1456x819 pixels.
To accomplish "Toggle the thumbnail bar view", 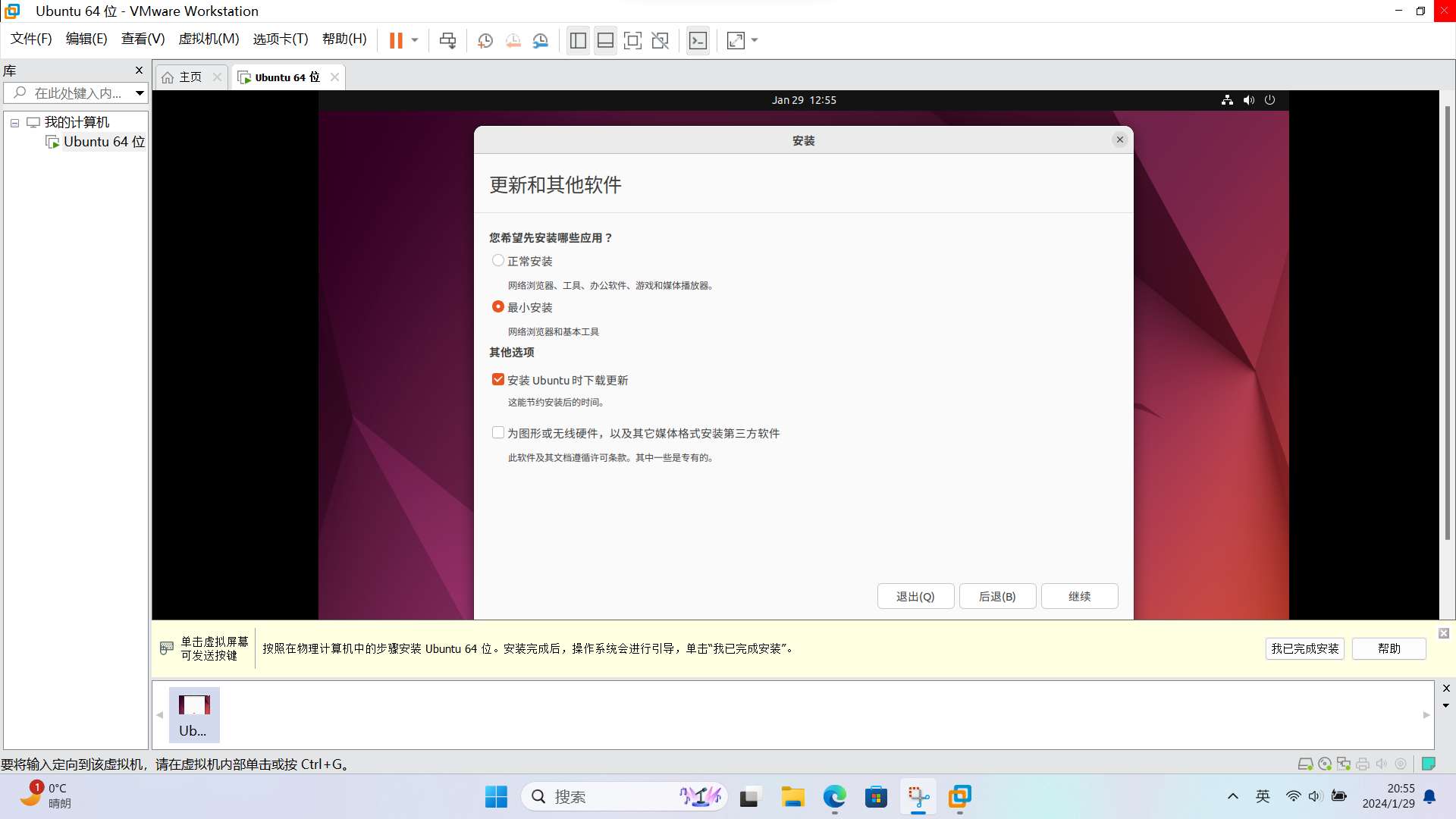I will [x=605, y=40].
